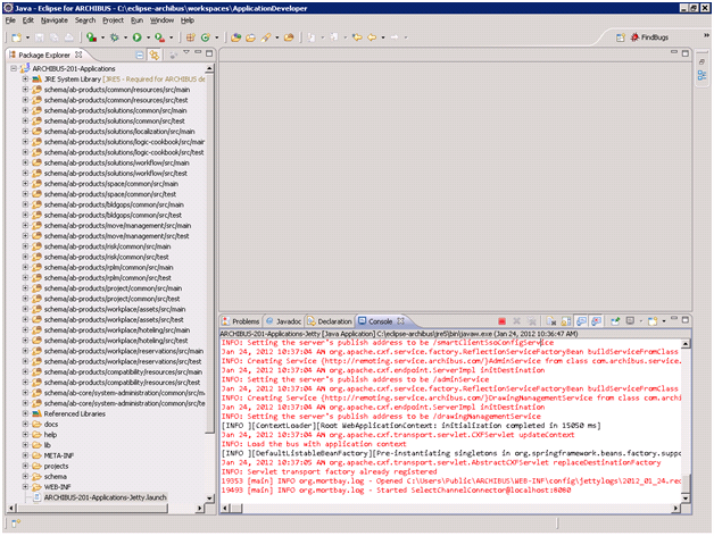The width and height of the screenshot is (714, 536).
Task: Click the Open Task folder icon
Action: click(250, 38)
